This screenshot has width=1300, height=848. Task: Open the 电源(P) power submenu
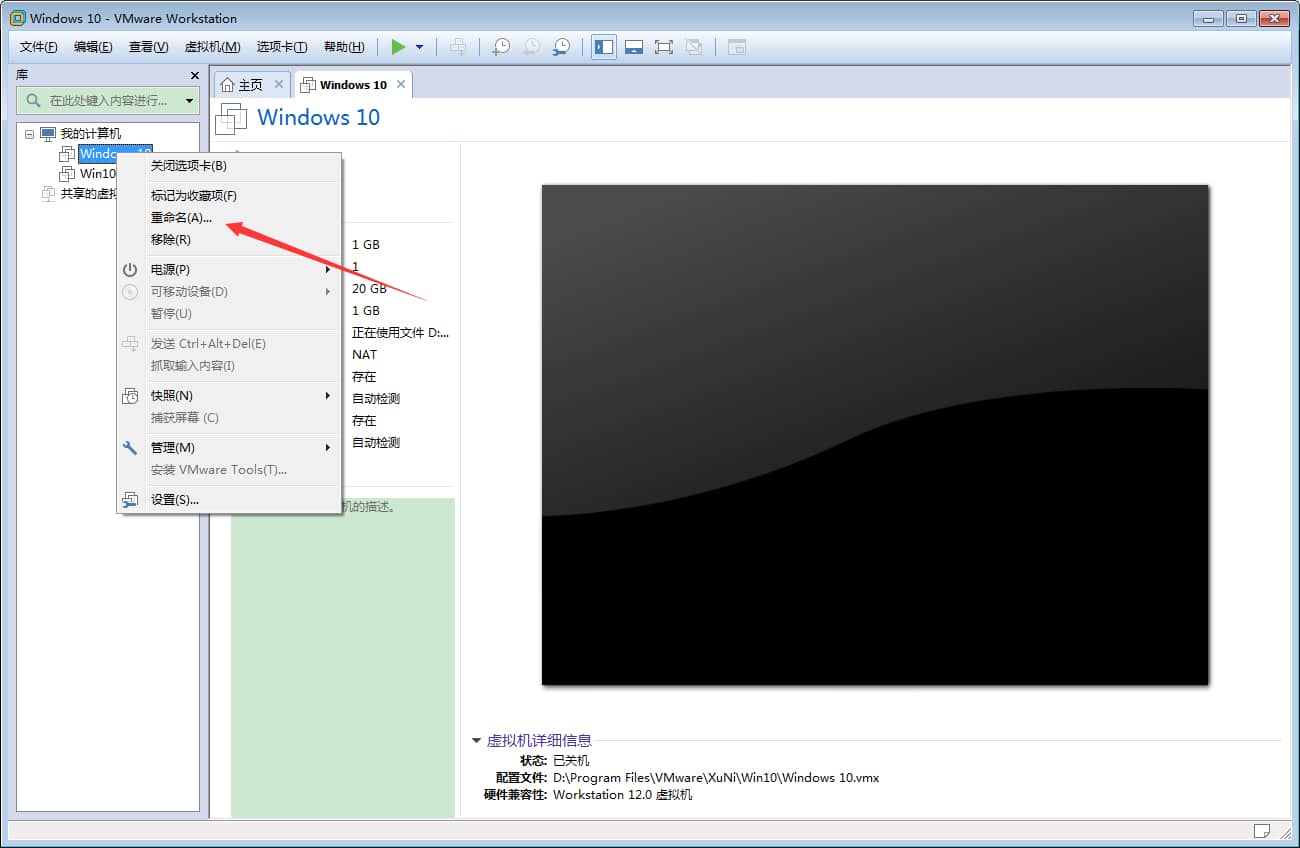[x=230, y=270]
